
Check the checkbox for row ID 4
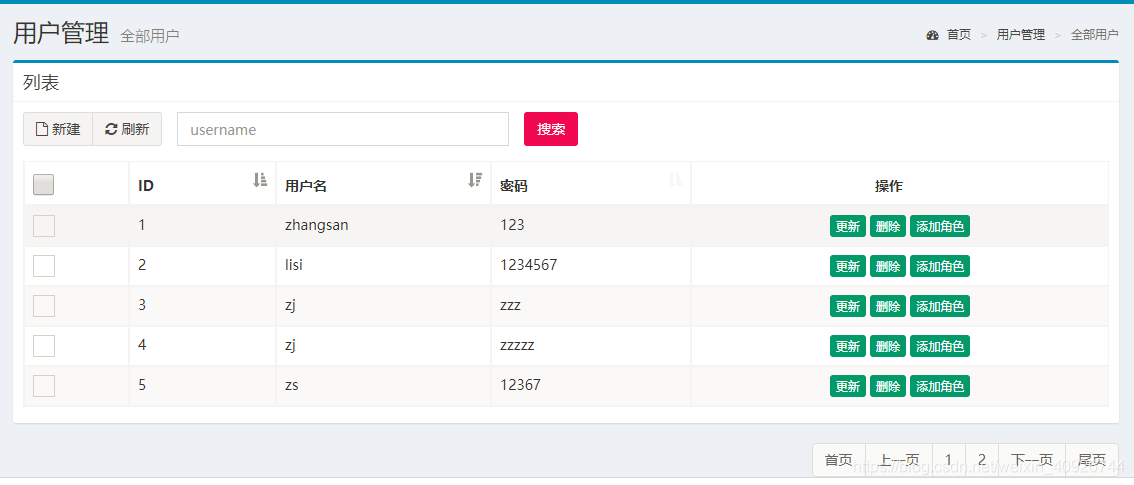point(44,345)
